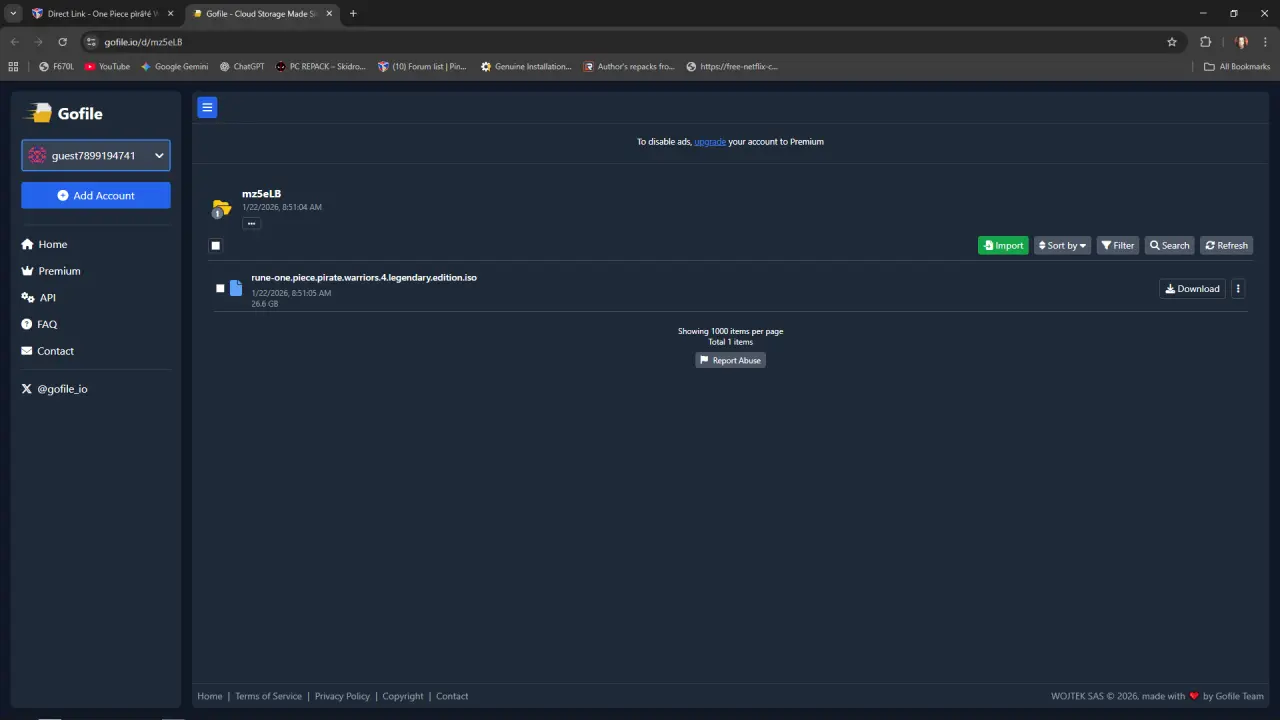Open the Chrome apps grid icon

[x=13, y=67]
